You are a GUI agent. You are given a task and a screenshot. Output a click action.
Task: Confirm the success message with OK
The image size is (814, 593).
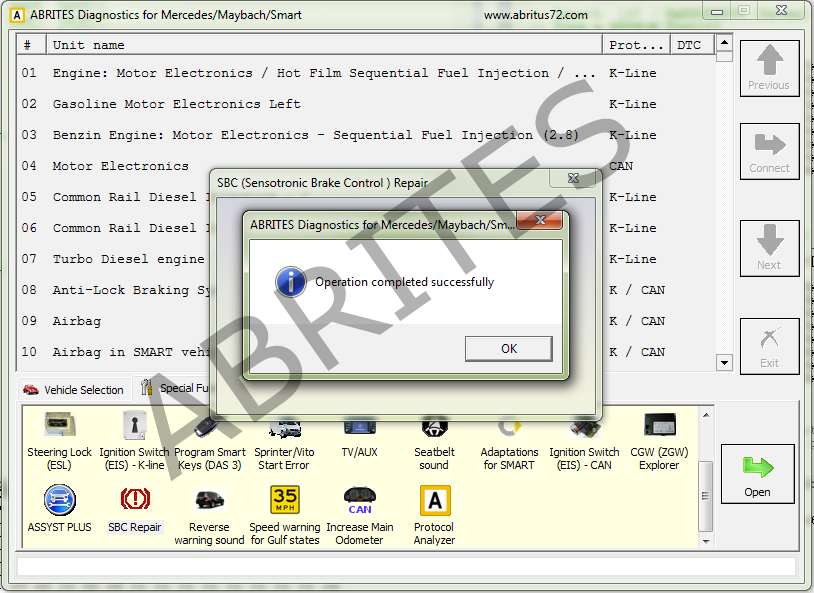coord(509,348)
